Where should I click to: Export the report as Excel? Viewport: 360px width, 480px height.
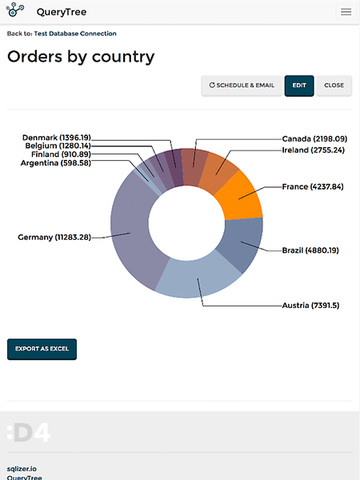click(42, 349)
